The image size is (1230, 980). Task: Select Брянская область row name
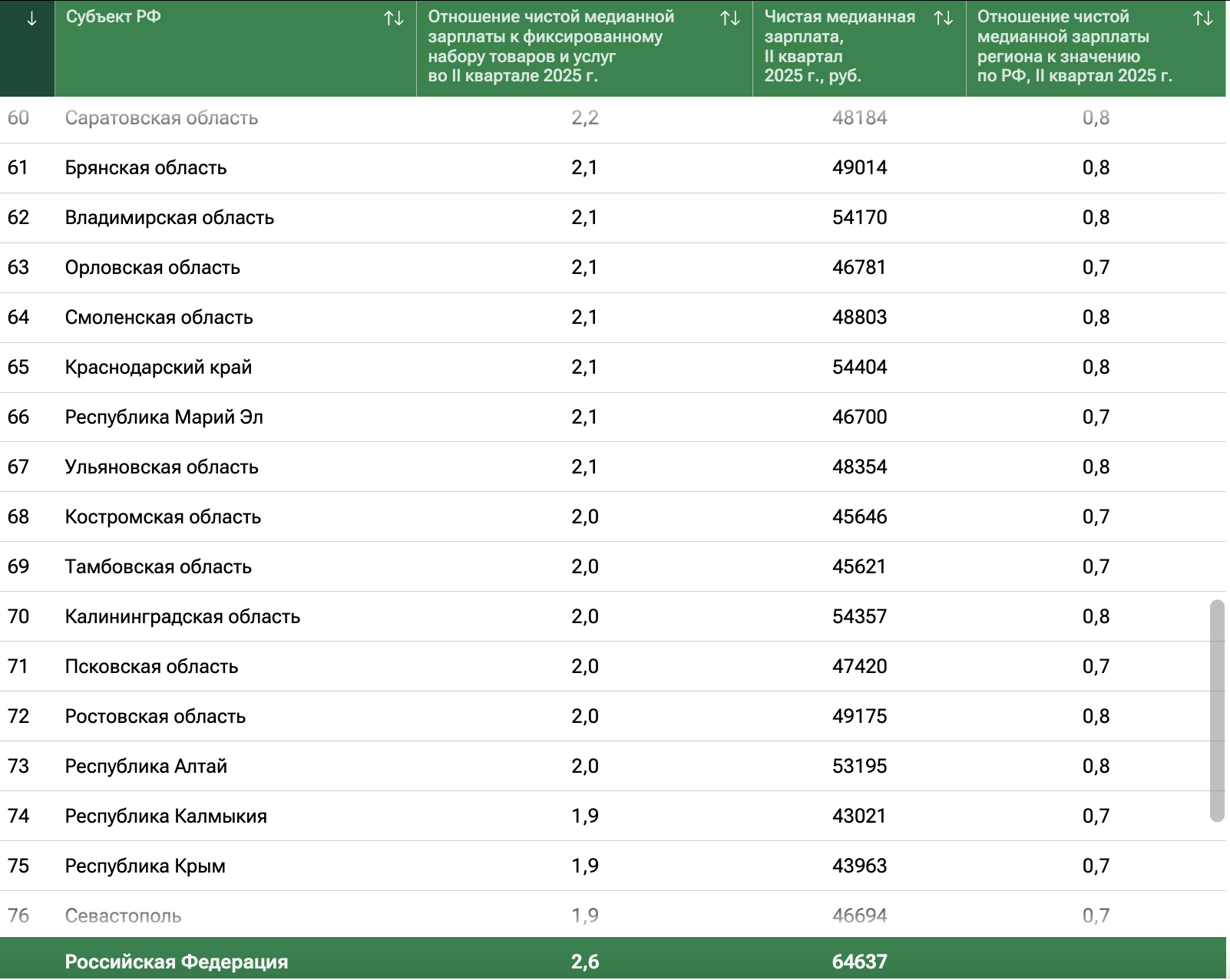pyautogui.click(x=146, y=168)
